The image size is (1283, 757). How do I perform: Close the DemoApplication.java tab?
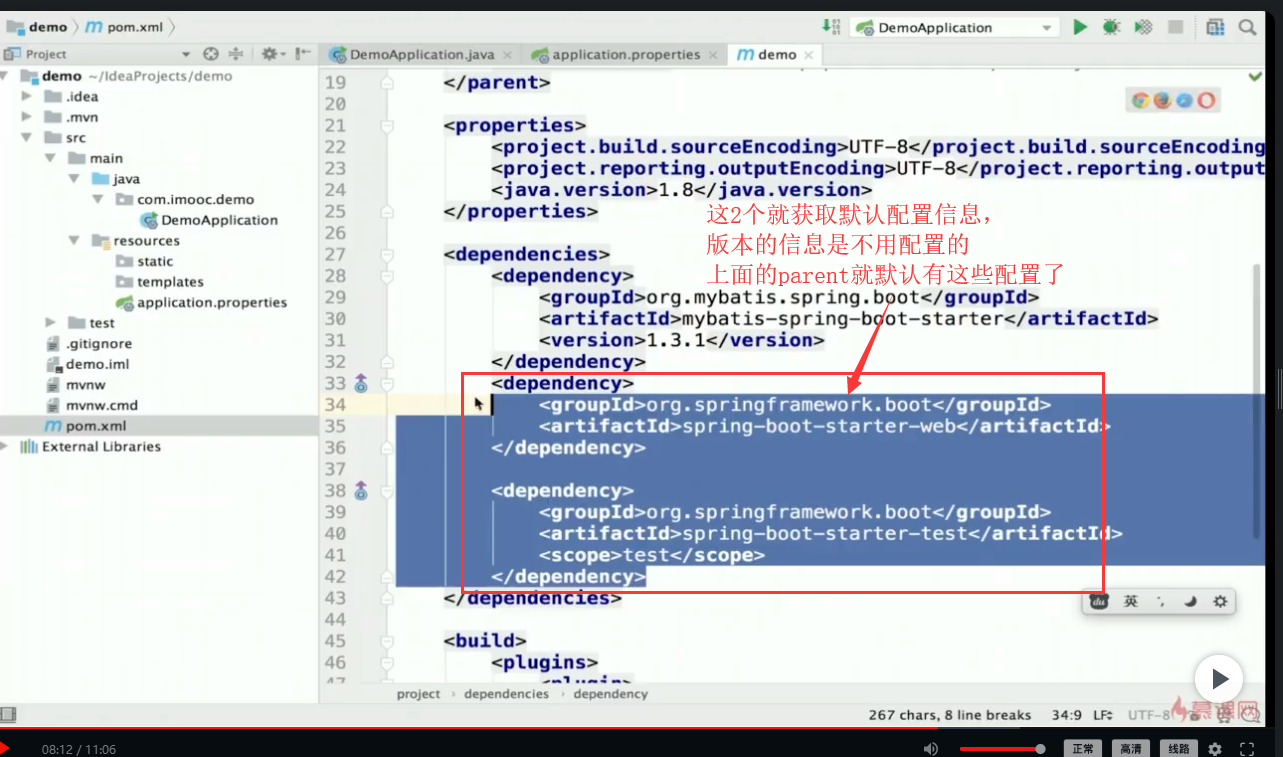pyautogui.click(x=506, y=55)
